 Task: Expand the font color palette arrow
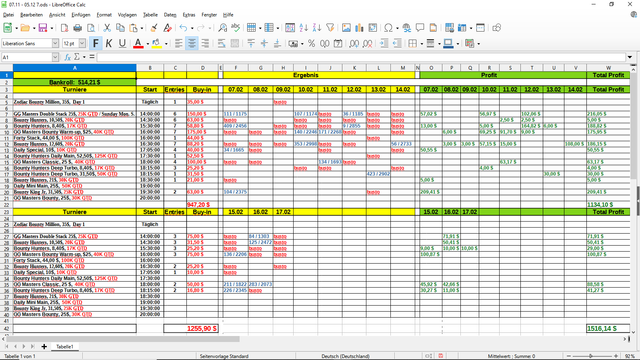pos(147,44)
